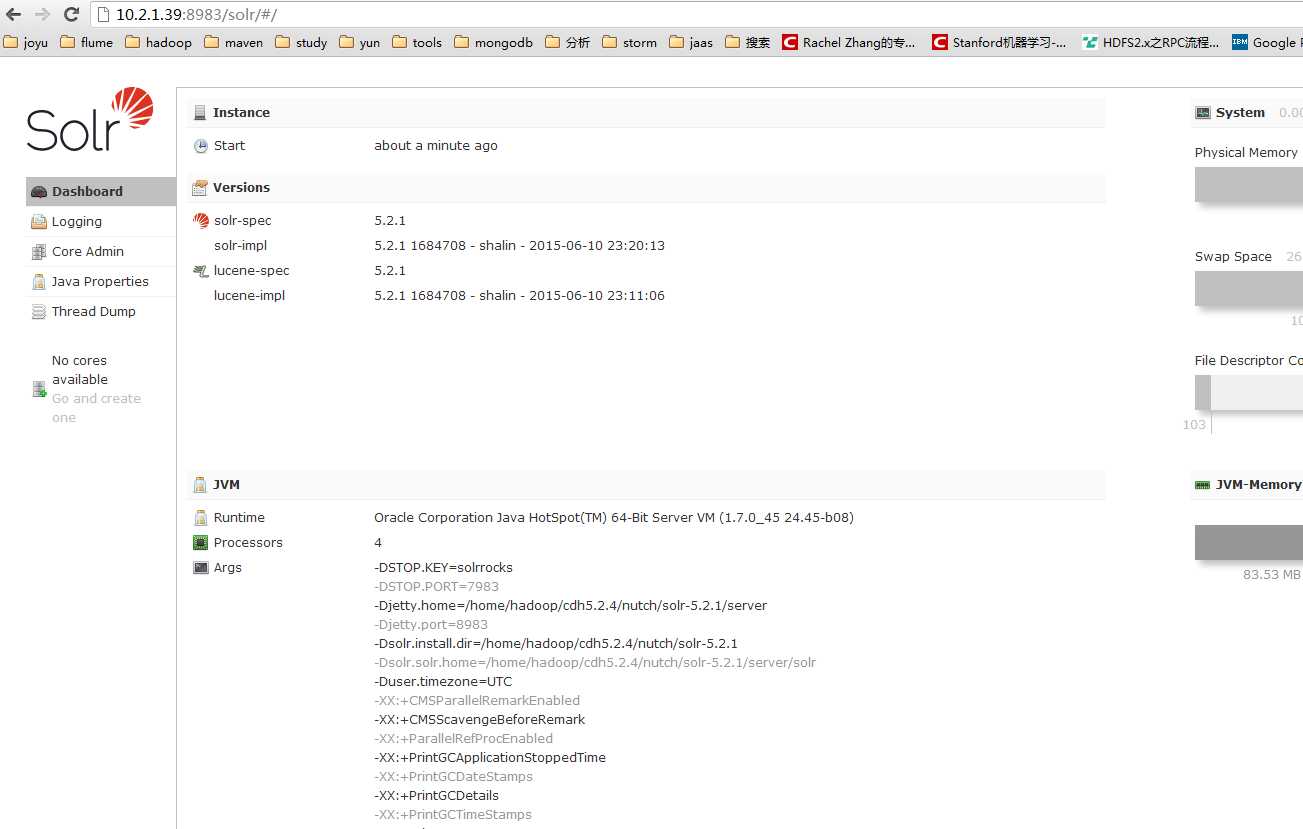
Task: Click the Runtime Java icon
Action: tap(201, 517)
